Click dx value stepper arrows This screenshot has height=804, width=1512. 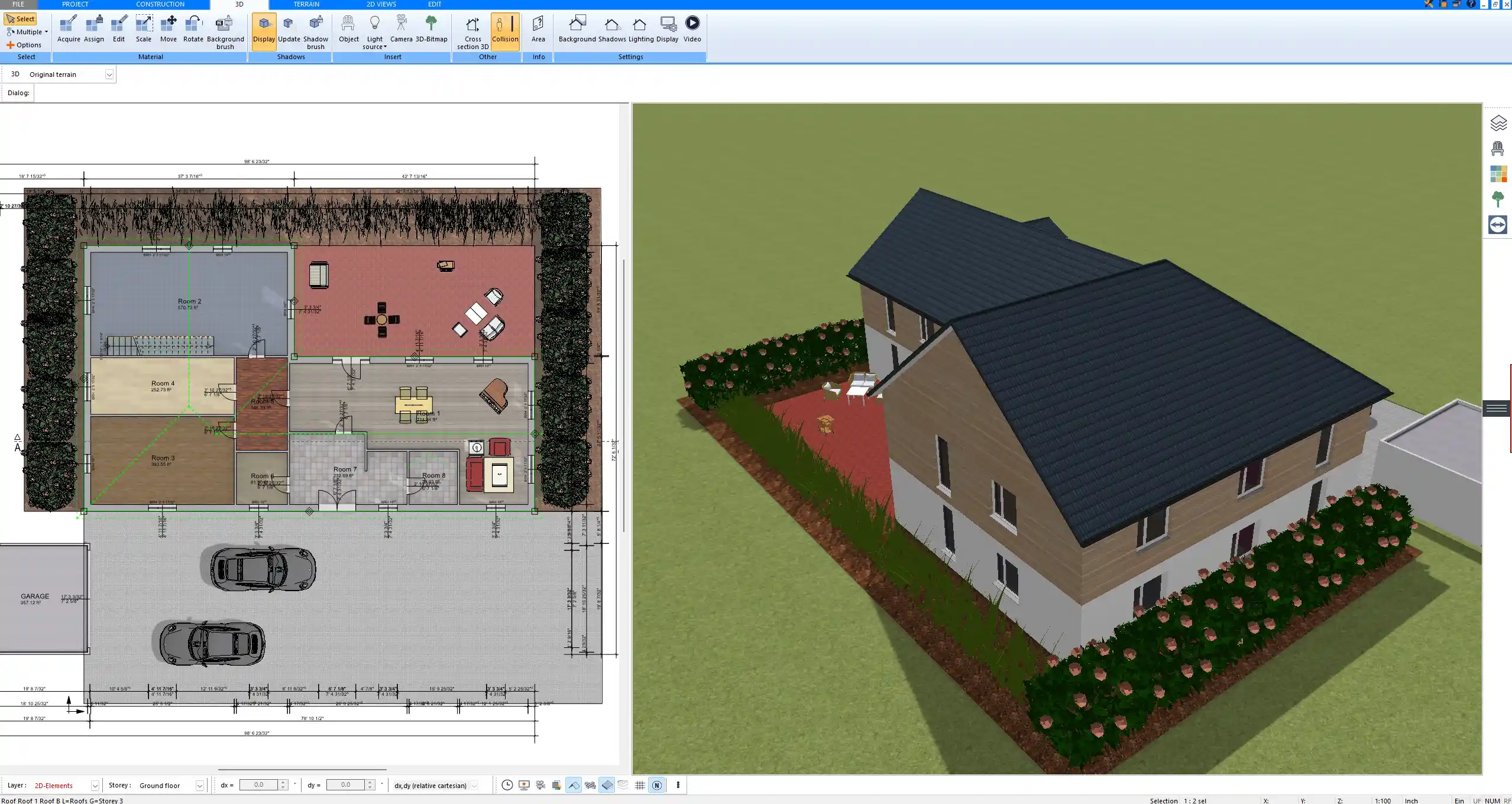click(x=283, y=785)
